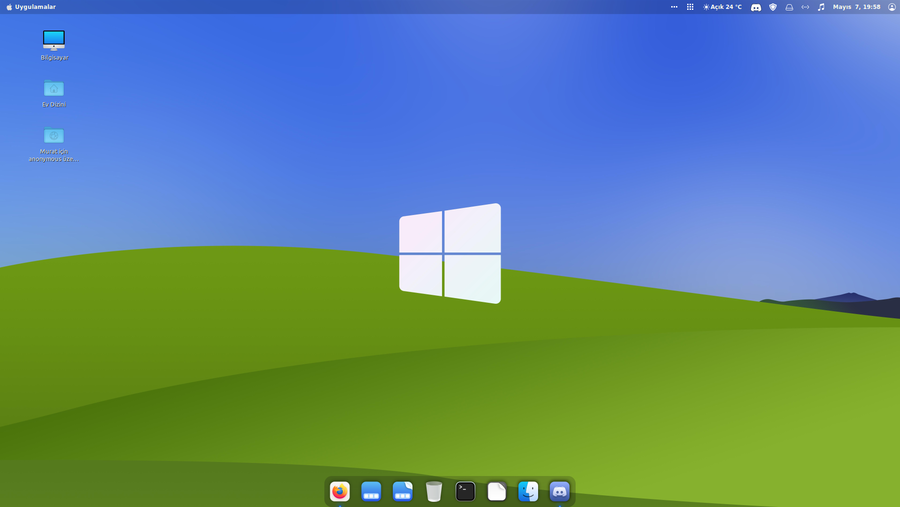Click the blue dock icon left of Trash

[403, 491]
